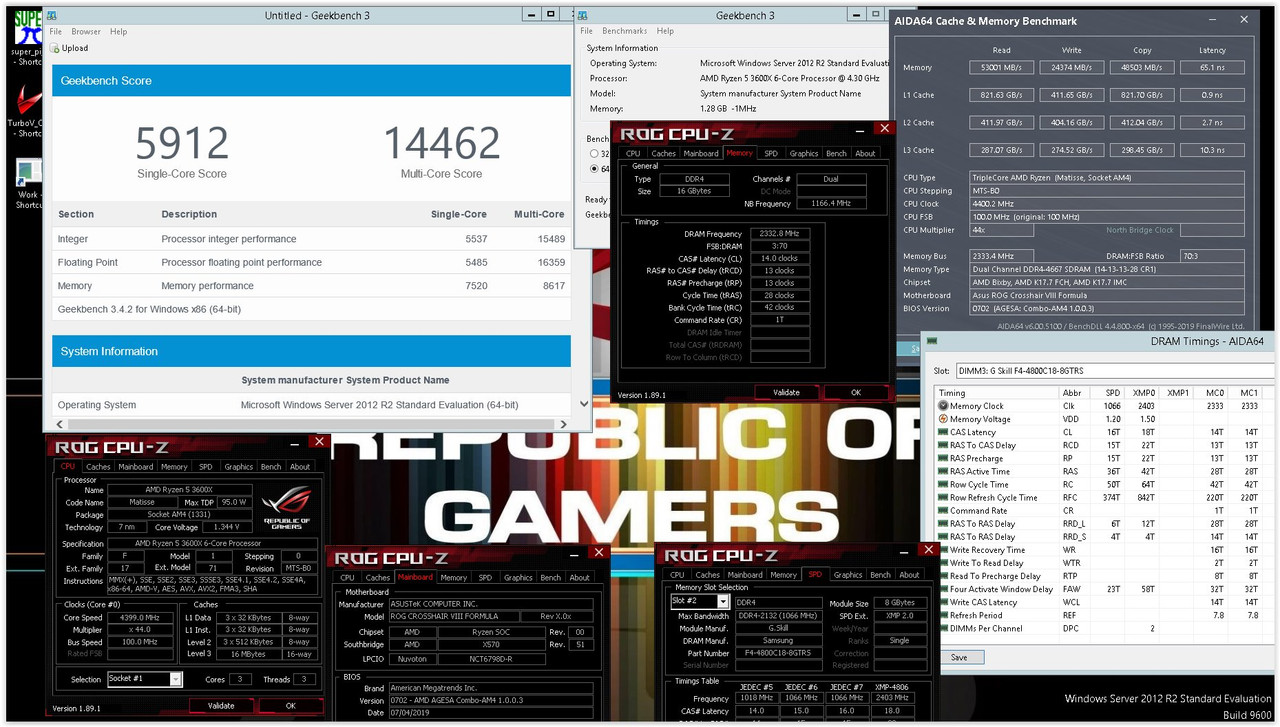Click Validate in bottom-left CPU-Z window
Screen dimensions: 1280x727
[x=221, y=705]
